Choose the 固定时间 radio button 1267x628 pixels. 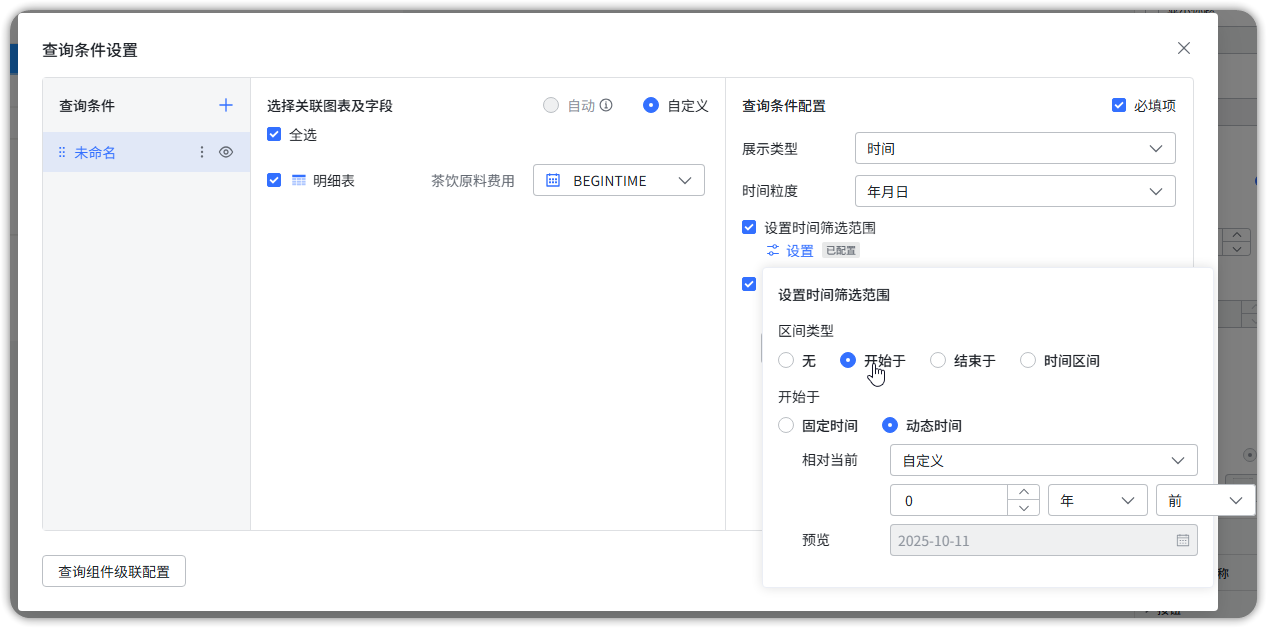(x=787, y=425)
